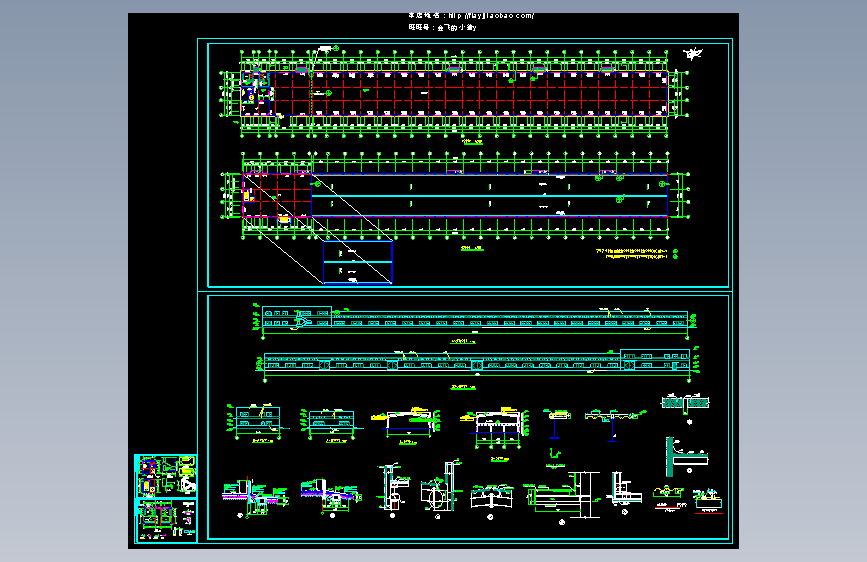This screenshot has height=562, width=867.
Task: Select the long elevation with right-end two-story block
Action: click(478, 363)
